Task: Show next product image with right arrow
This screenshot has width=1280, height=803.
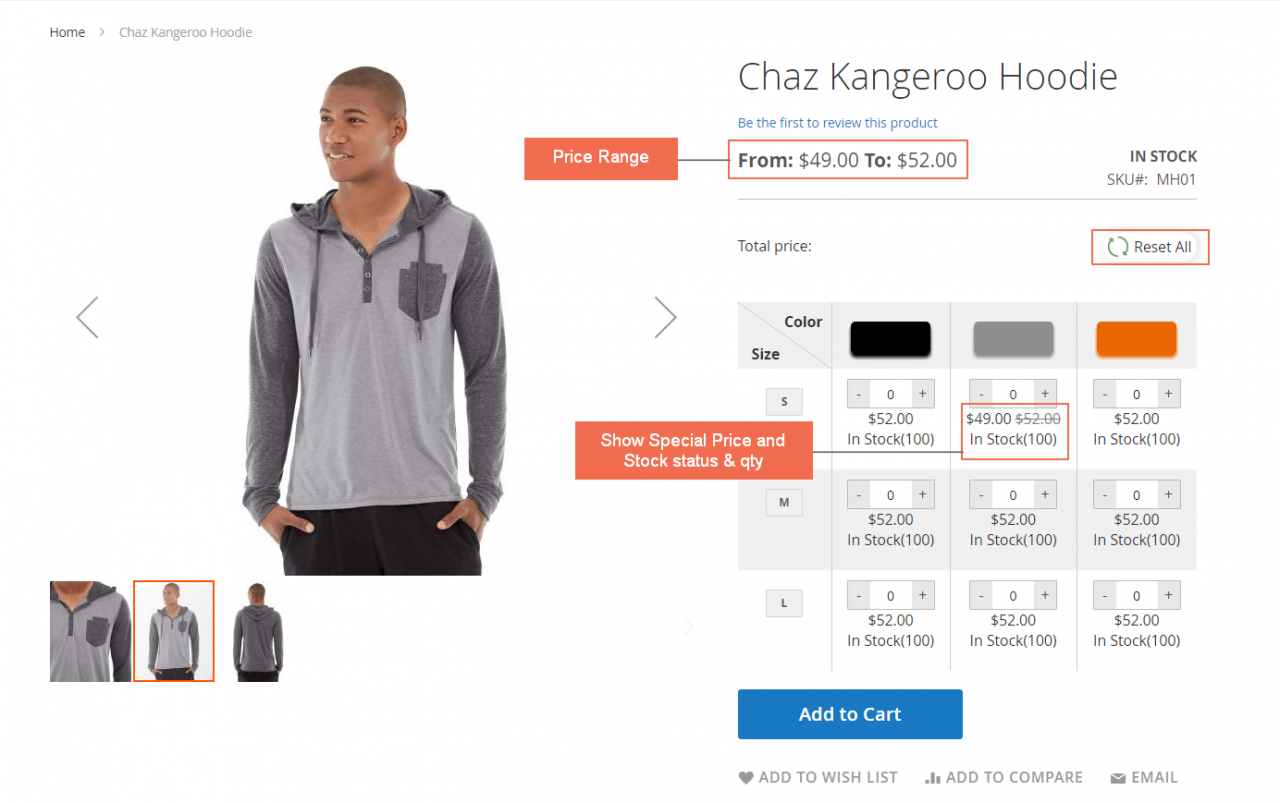Action: coord(665,317)
